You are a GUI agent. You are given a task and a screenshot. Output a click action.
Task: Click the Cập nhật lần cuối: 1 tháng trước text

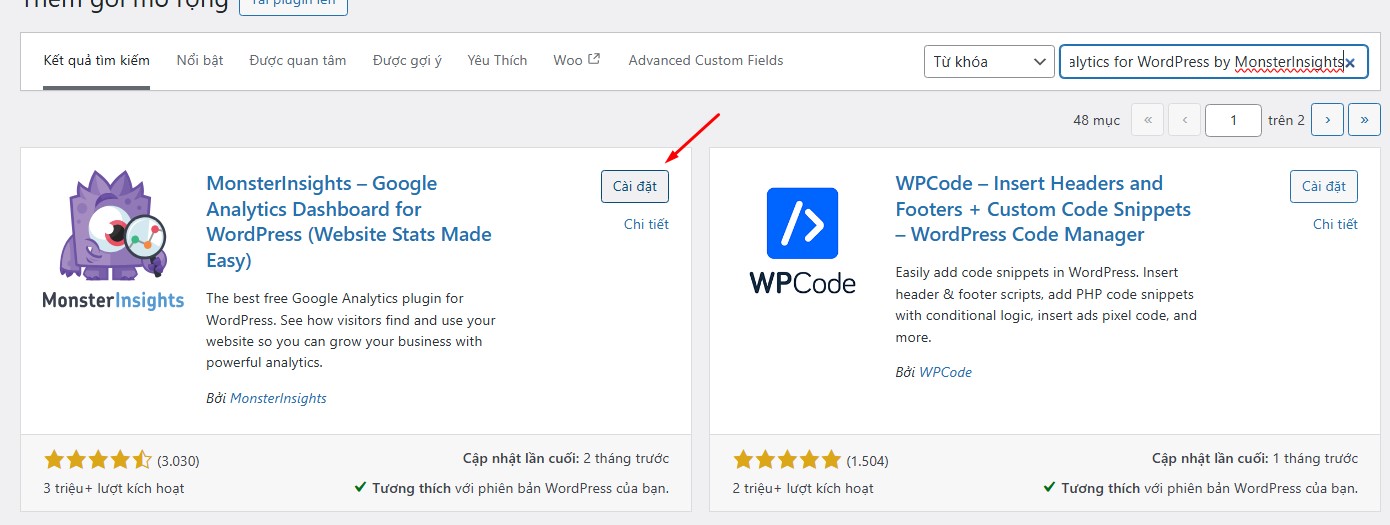click(x=1255, y=458)
